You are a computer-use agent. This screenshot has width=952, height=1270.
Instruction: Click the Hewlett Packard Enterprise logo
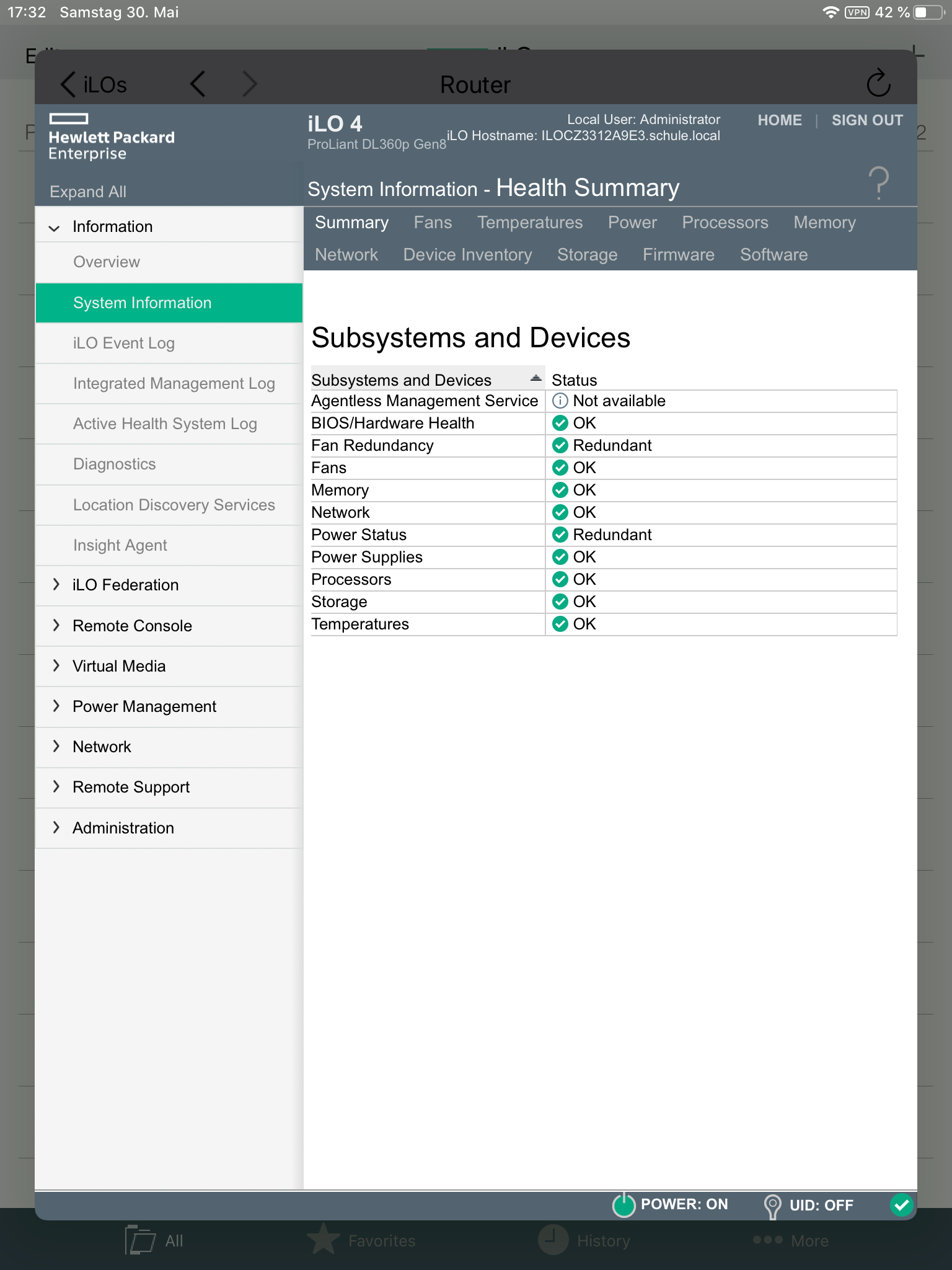click(112, 137)
